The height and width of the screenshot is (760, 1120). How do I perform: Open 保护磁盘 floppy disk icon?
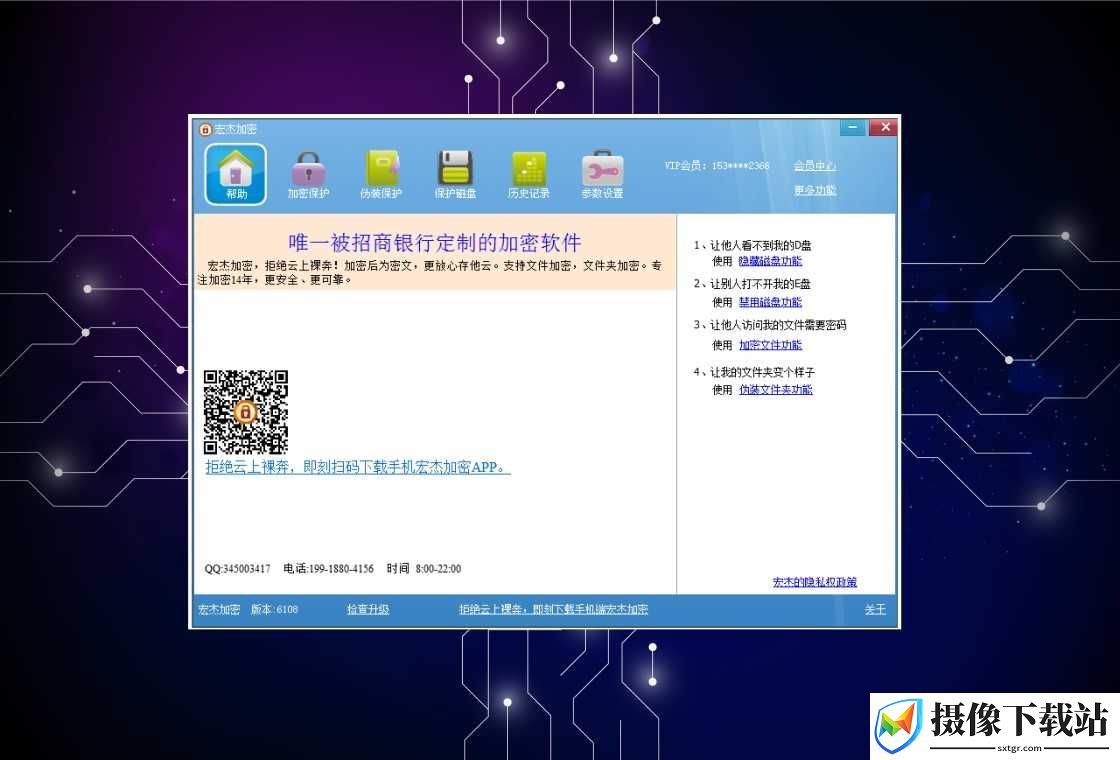455,174
